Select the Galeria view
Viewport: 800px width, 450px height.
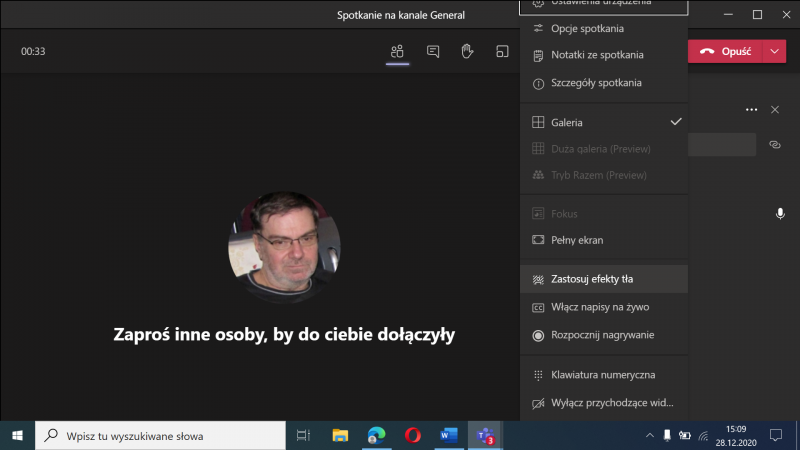(604, 122)
